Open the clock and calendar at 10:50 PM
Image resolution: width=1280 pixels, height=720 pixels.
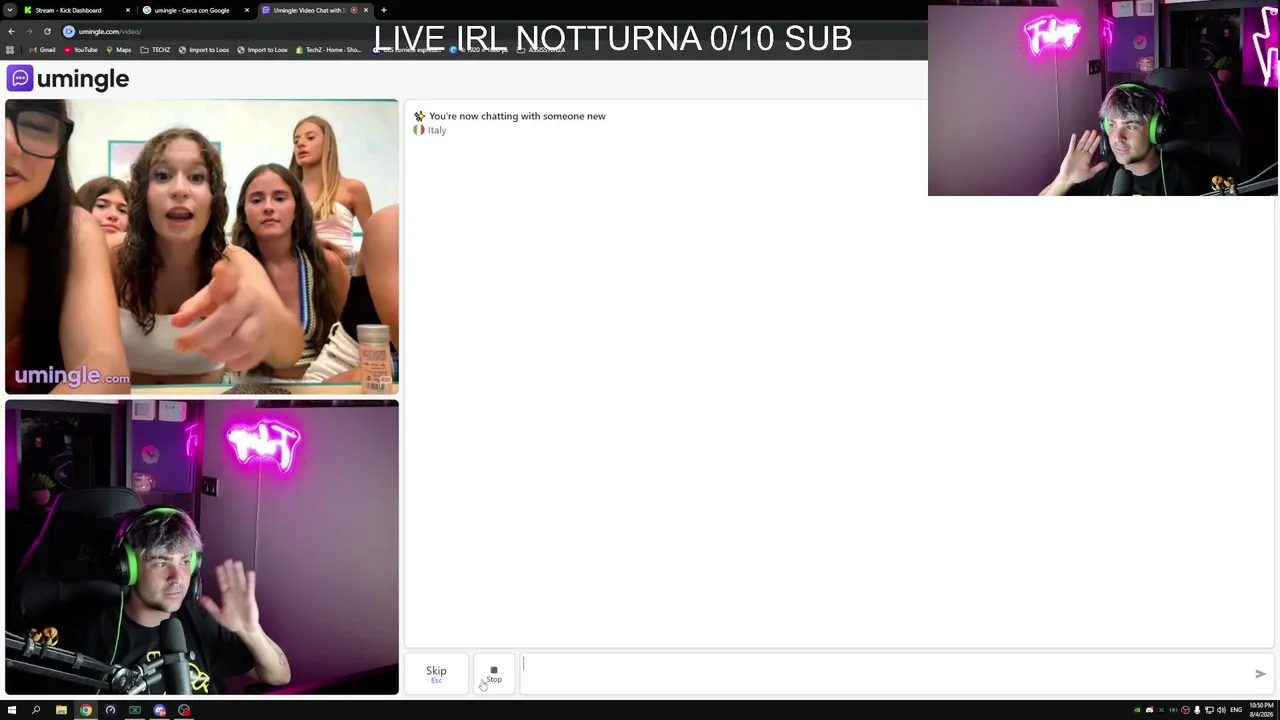coord(1261,710)
